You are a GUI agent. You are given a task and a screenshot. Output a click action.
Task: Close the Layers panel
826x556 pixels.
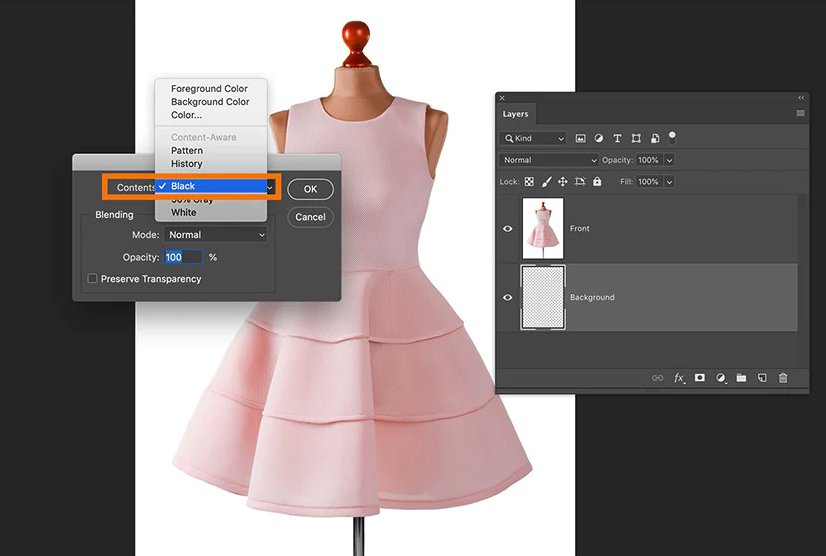click(502, 97)
